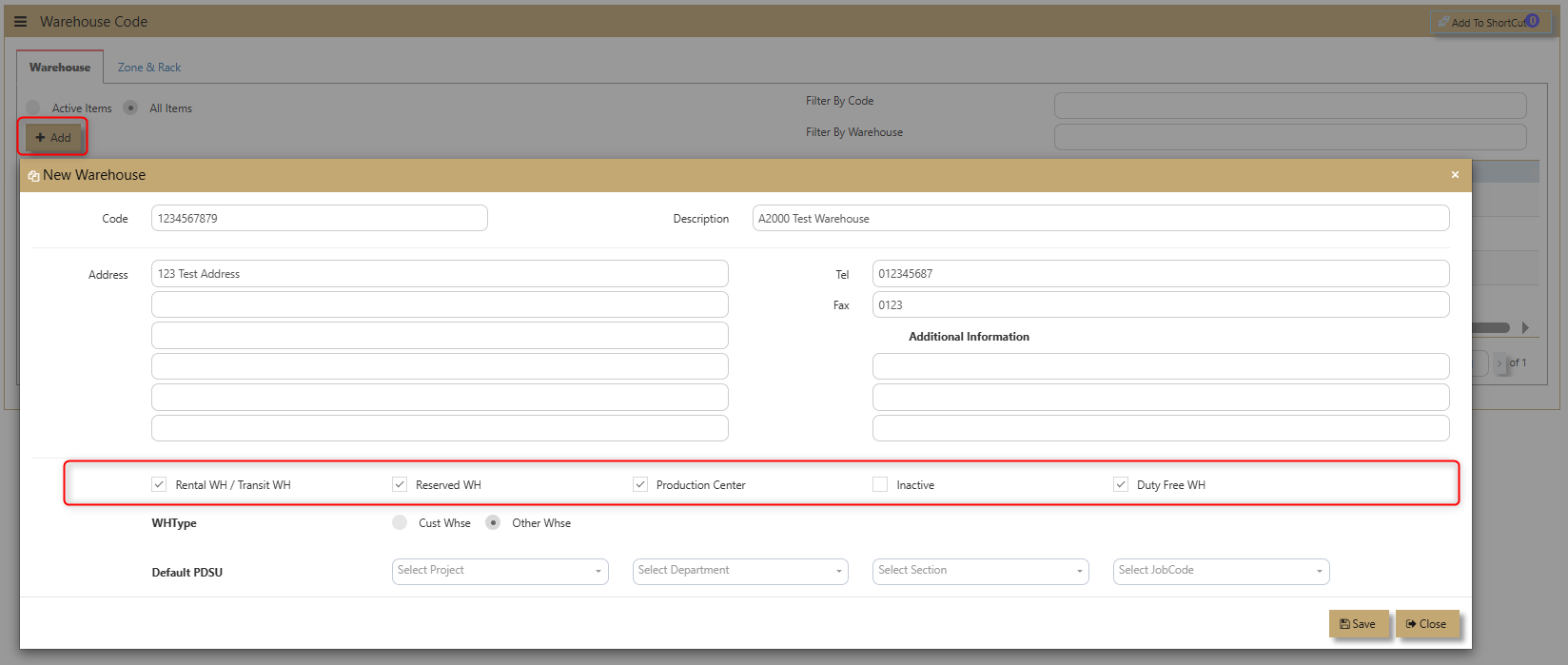Click the Add To ShortCut pin icon

1443,22
